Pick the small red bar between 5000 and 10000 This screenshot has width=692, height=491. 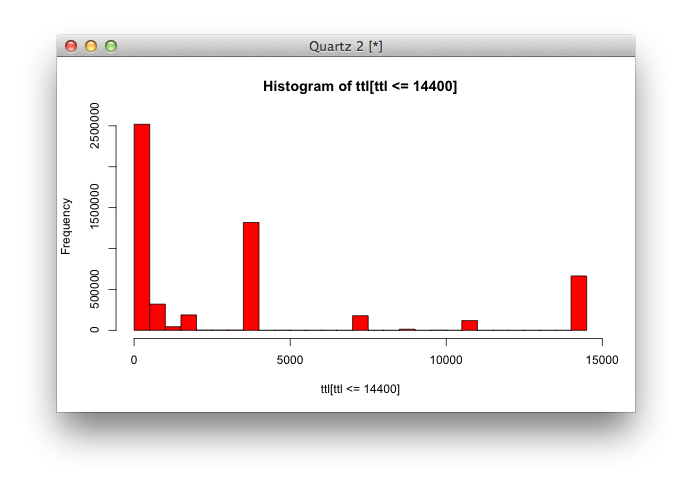click(360, 322)
